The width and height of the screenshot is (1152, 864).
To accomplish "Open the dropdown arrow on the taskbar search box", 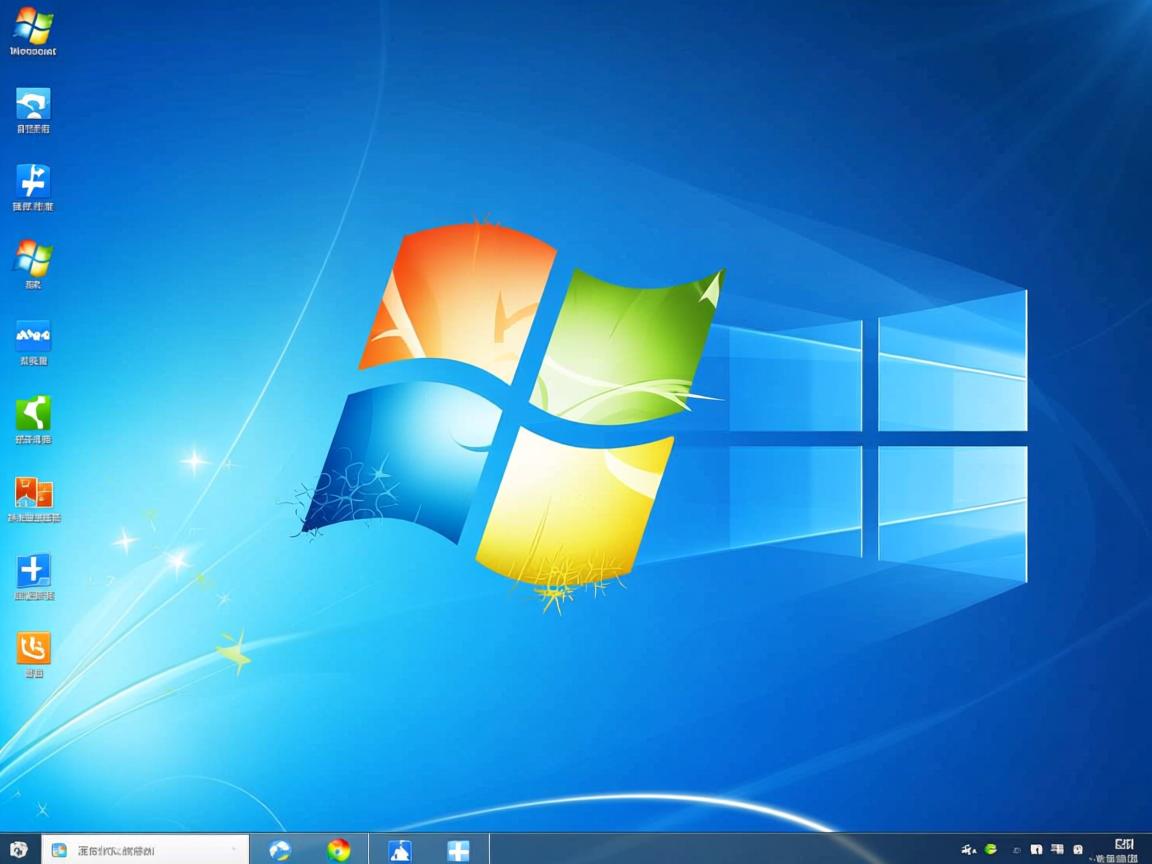I will (233, 850).
